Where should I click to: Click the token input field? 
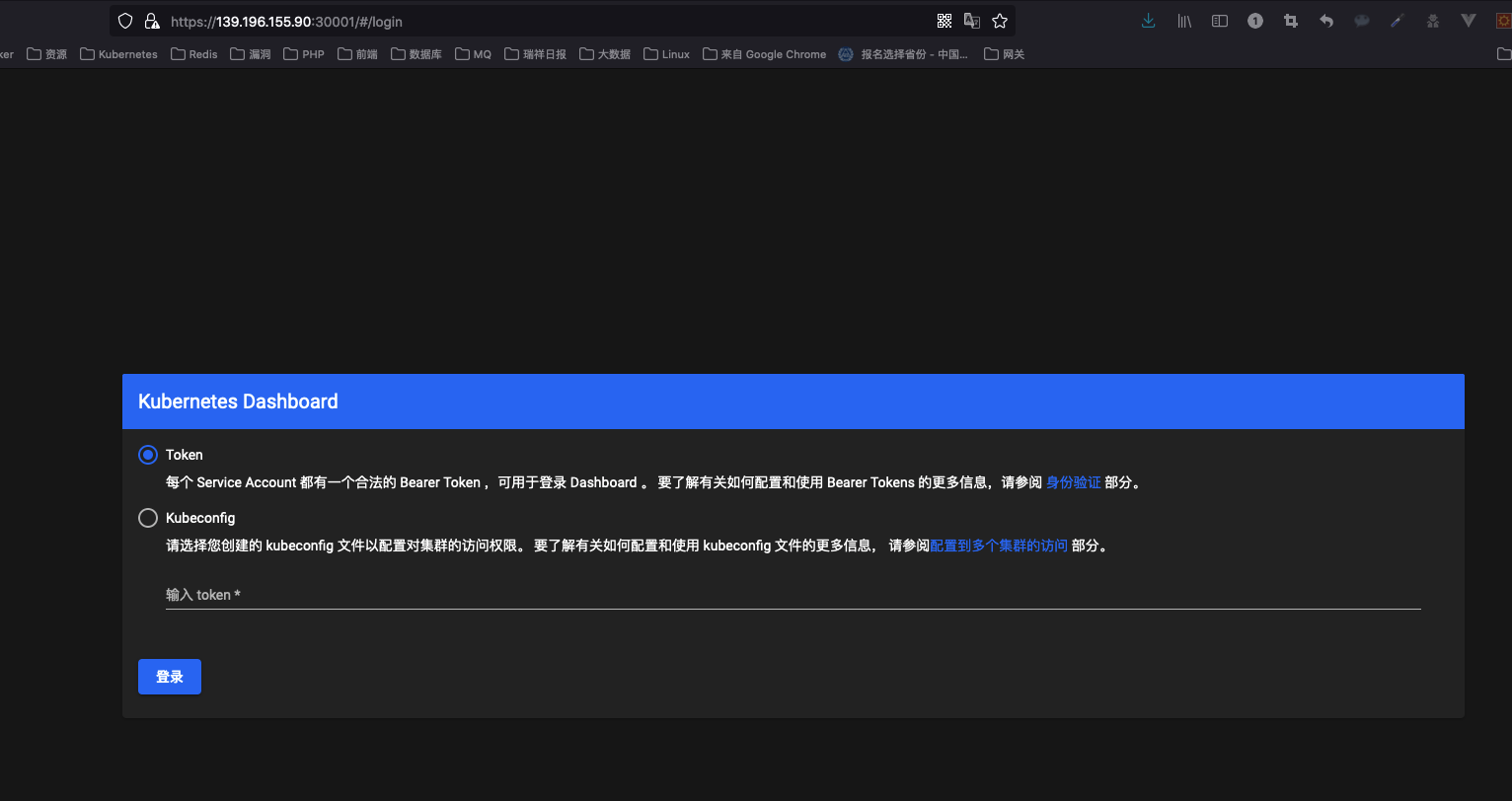pyautogui.click(x=794, y=595)
